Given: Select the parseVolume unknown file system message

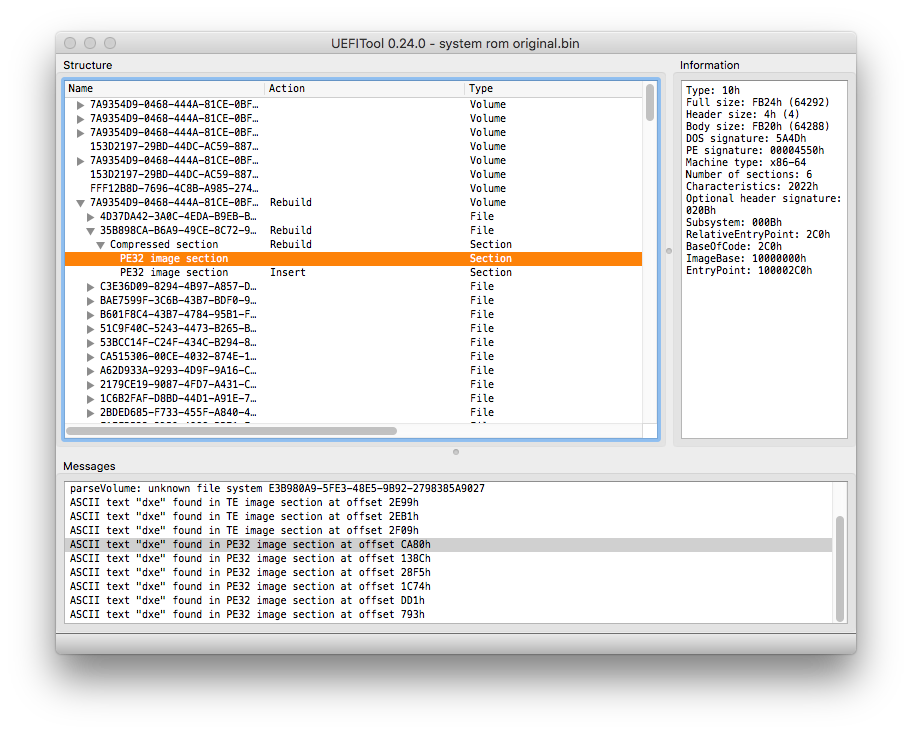Looking at the screenshot, I should coord(448,489).
